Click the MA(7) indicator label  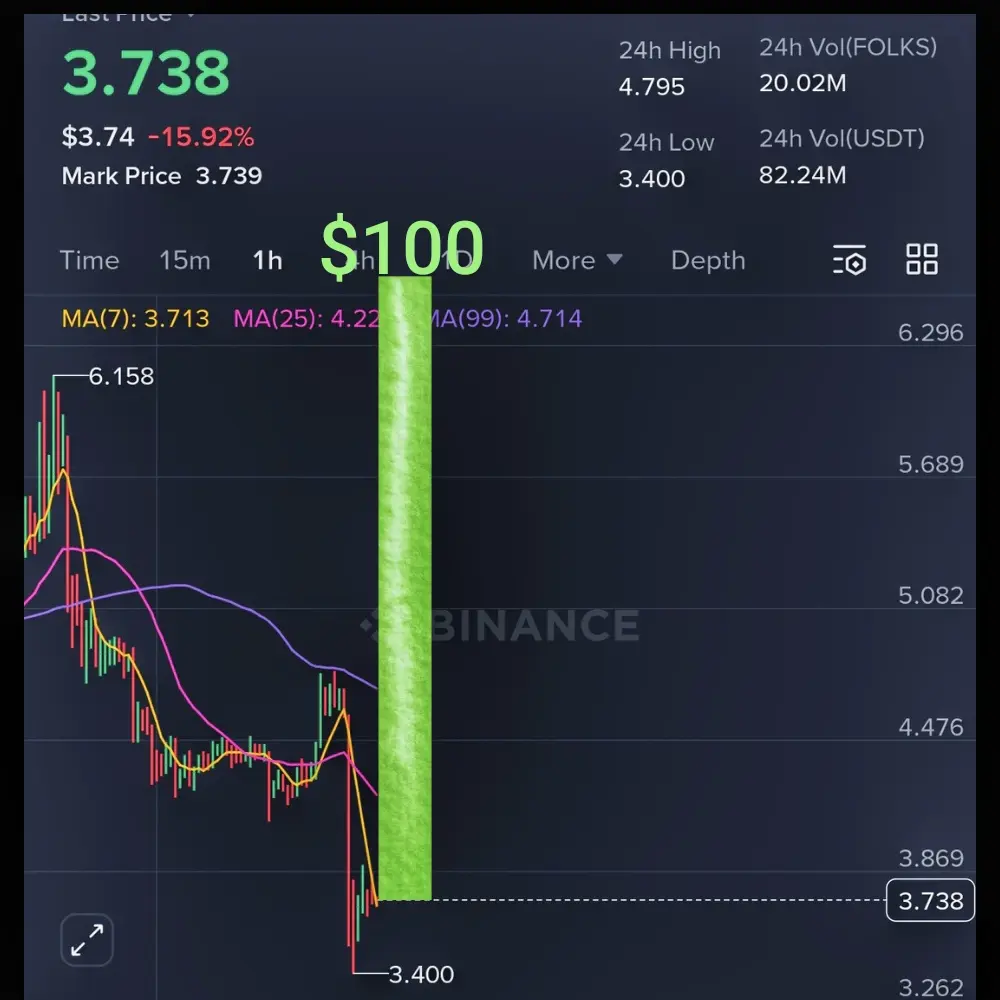tap(135, 318)
